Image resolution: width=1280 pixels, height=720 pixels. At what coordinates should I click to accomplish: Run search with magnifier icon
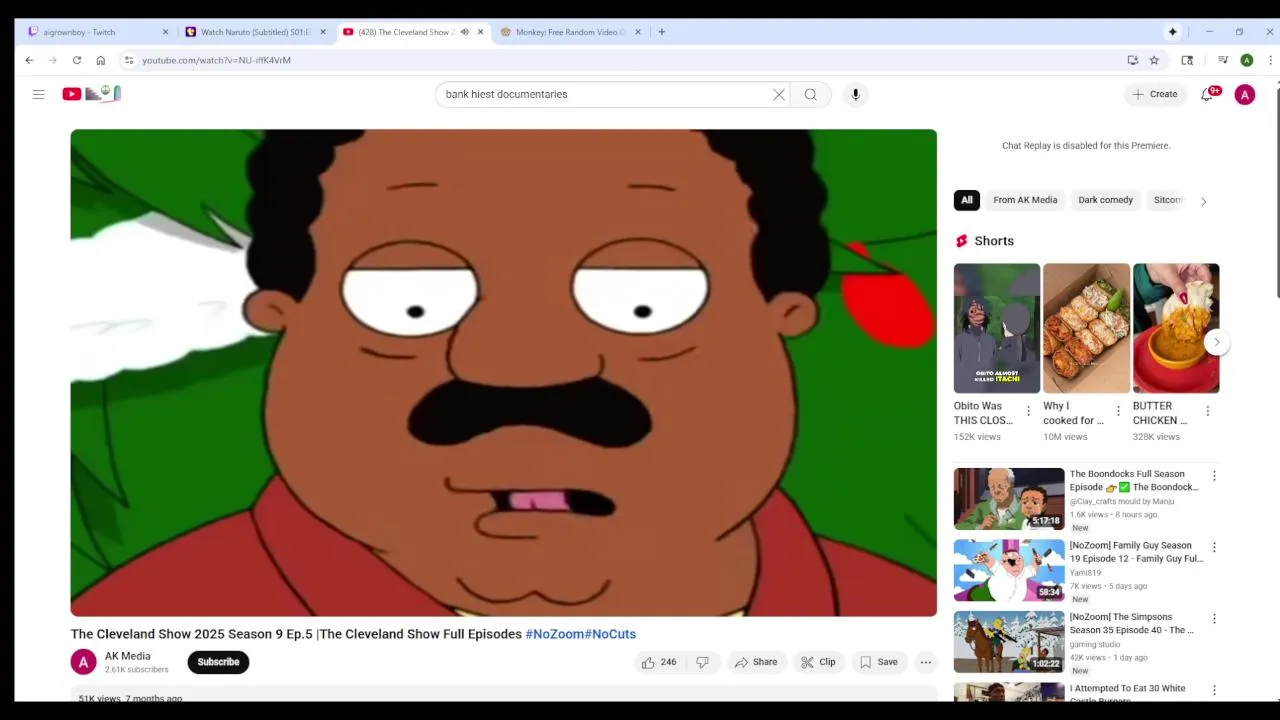tap(811, 94)
